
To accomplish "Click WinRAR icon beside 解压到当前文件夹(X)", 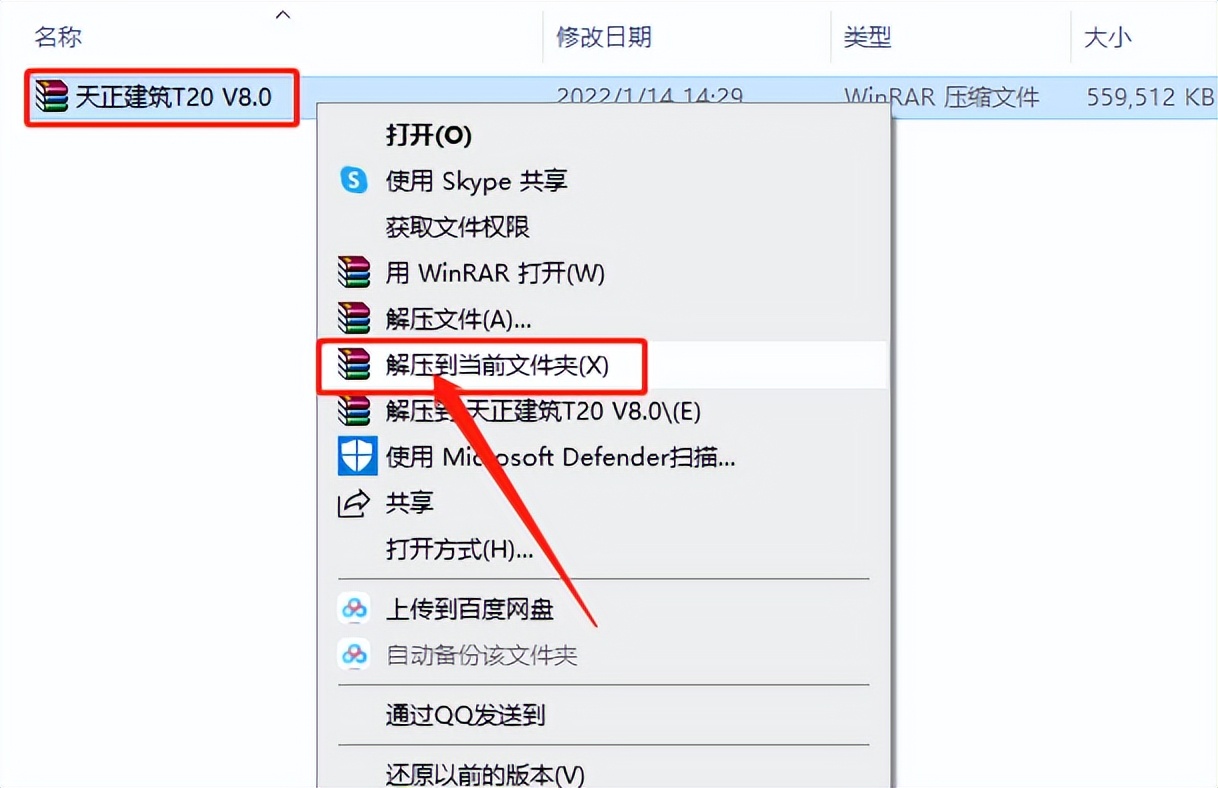I will point(354,365).
